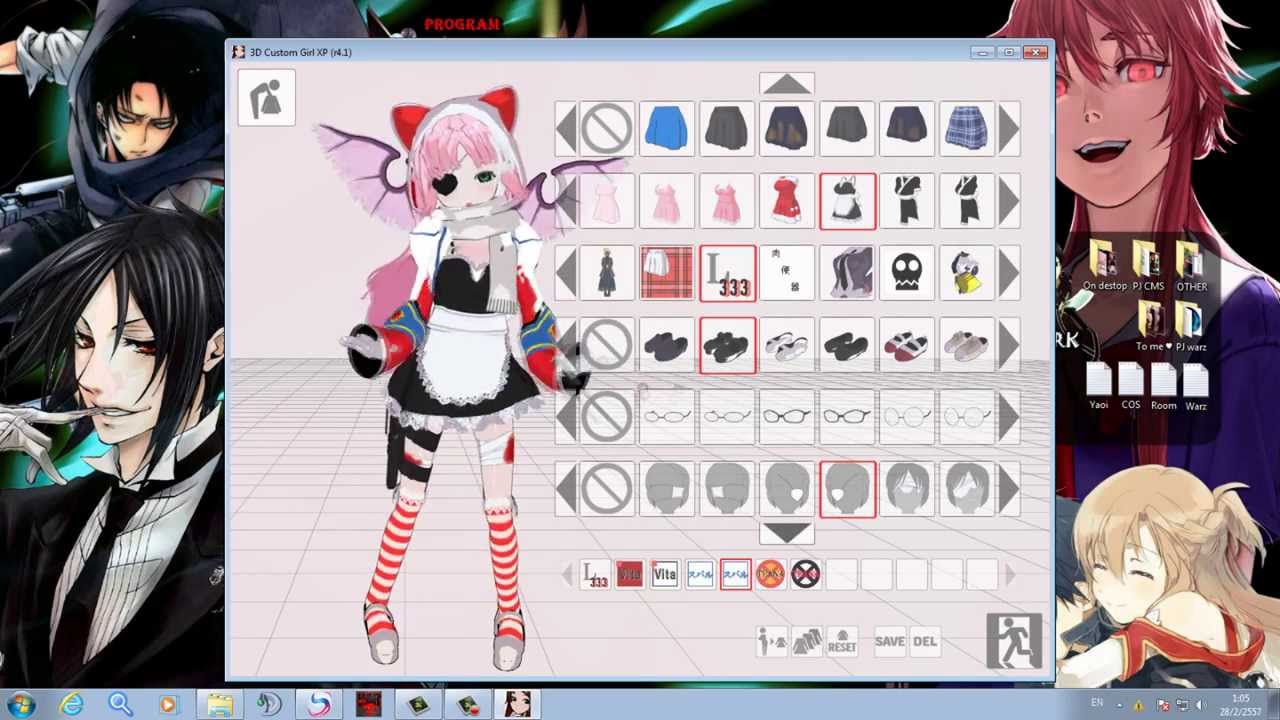Screen dimensions: 1280x720
Task: Select the yellow bell character item
Action: 967,273
